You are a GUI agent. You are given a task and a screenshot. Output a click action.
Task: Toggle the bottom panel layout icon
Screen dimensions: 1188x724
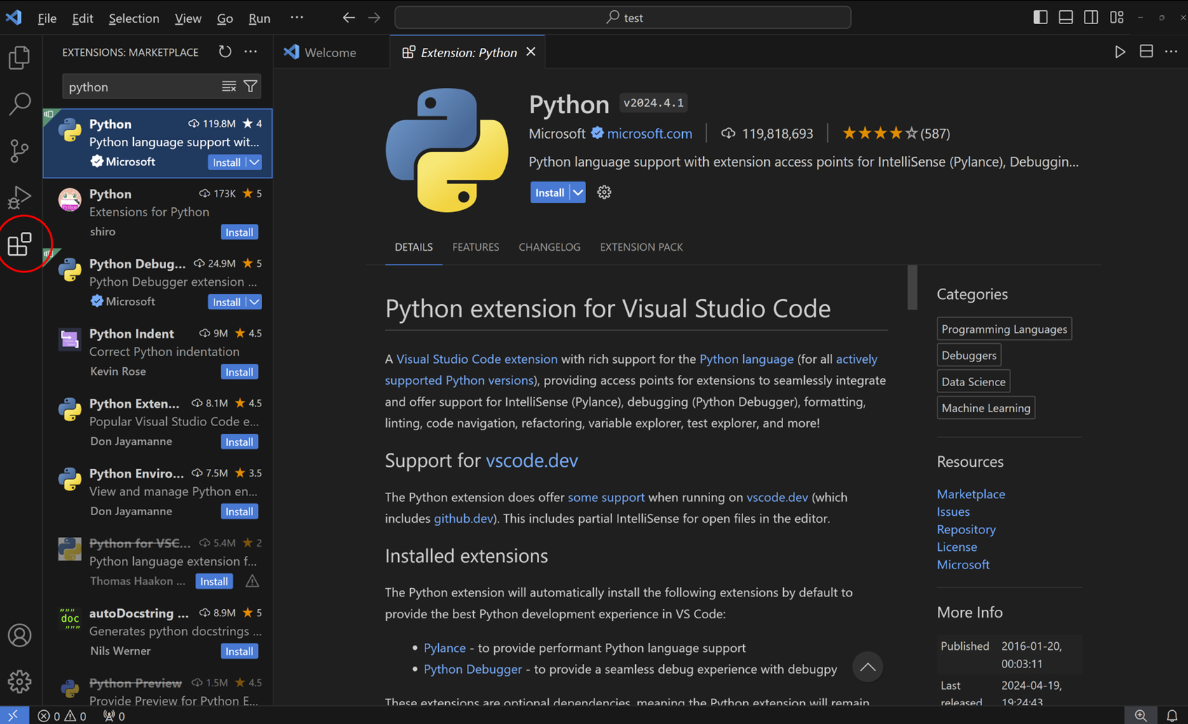1065,17
